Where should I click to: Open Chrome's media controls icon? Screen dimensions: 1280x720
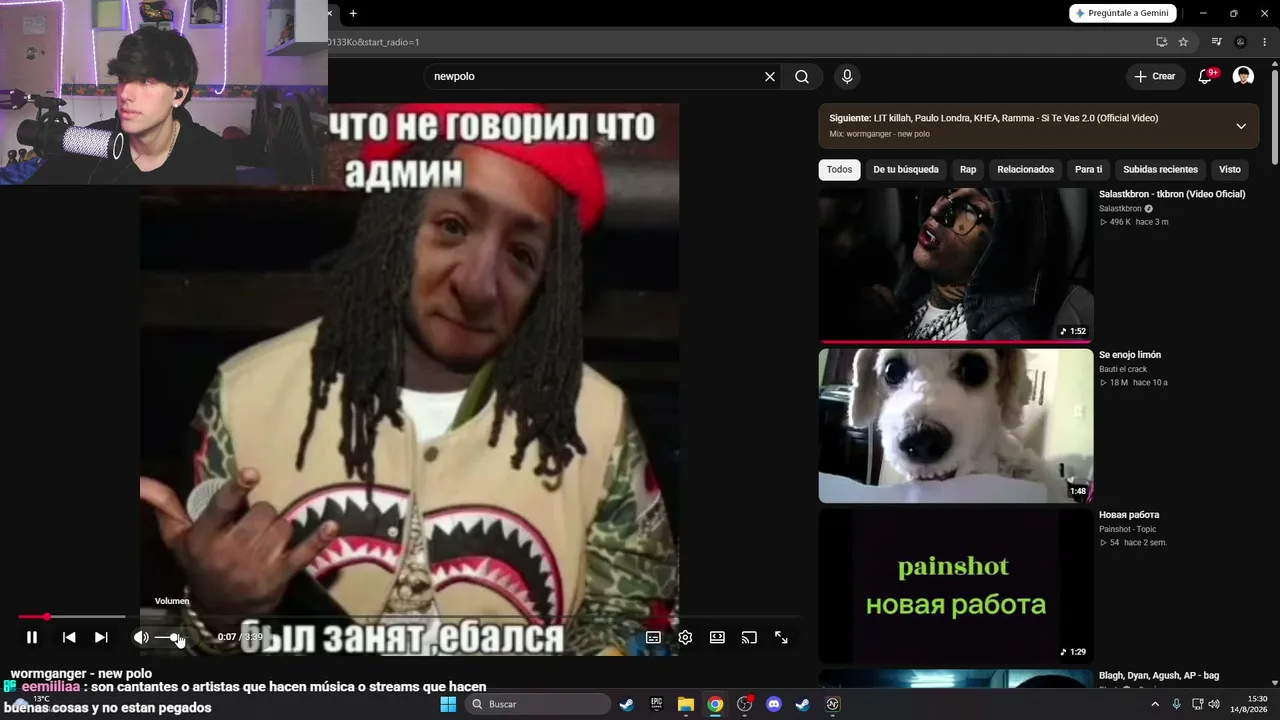[1216, 42]
